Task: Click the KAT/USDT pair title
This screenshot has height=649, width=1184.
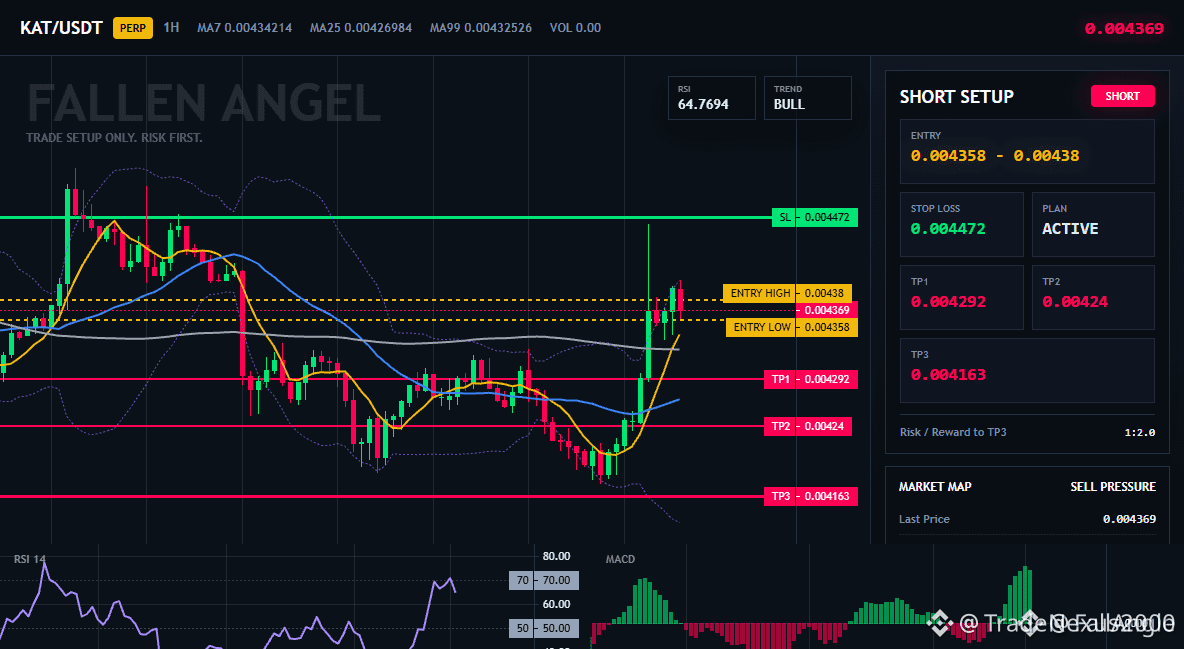Action: [61, 28]
